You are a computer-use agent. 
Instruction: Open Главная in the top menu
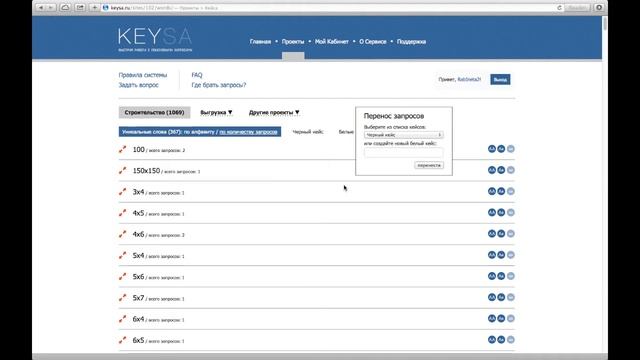[260, 42]
